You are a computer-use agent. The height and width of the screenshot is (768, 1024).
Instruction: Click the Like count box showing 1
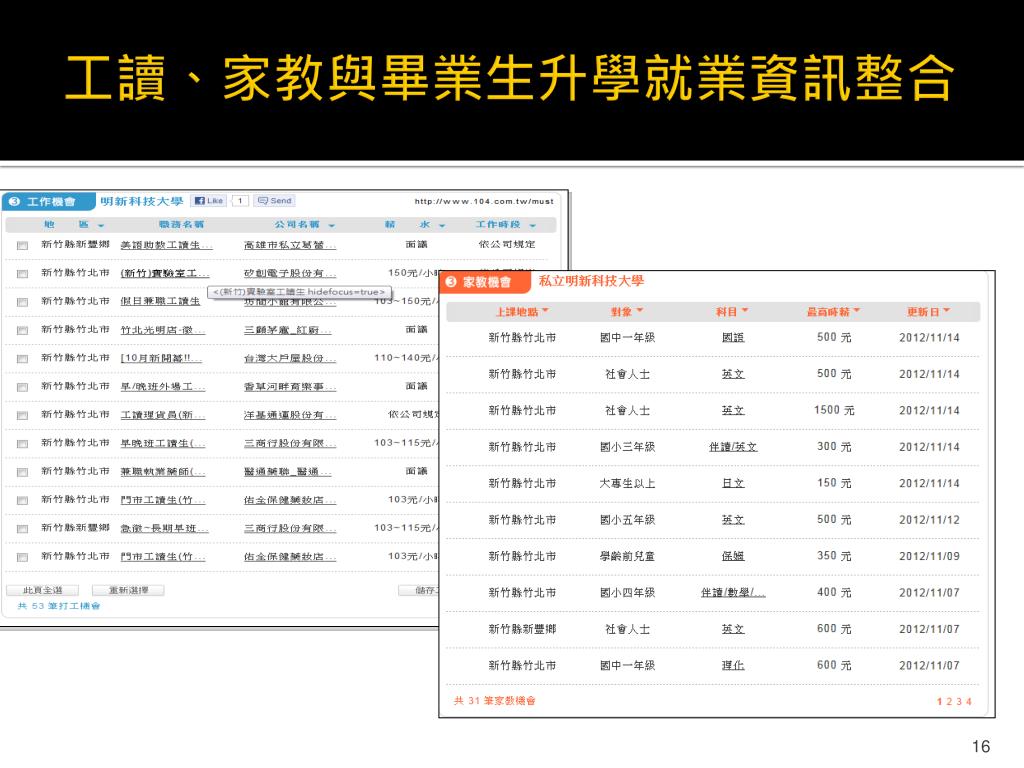[x=240, y=200]
